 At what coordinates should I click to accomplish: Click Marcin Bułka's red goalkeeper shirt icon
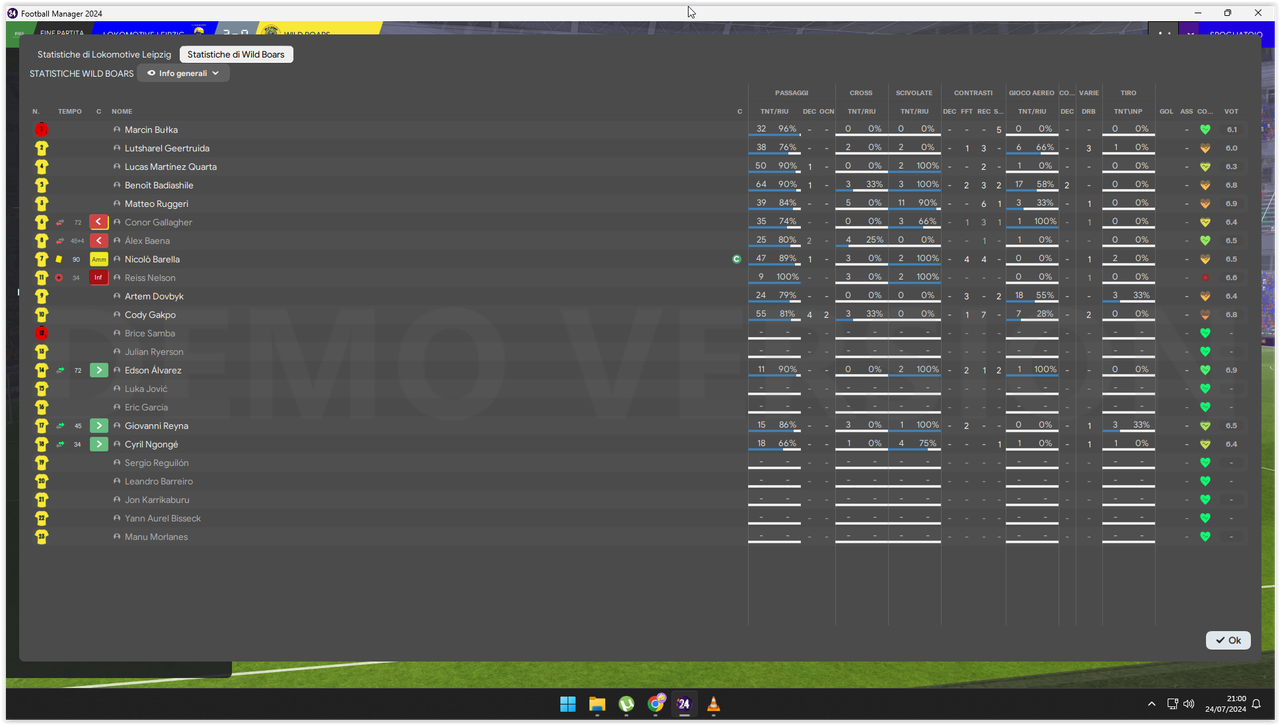click(x=41, y=130)
